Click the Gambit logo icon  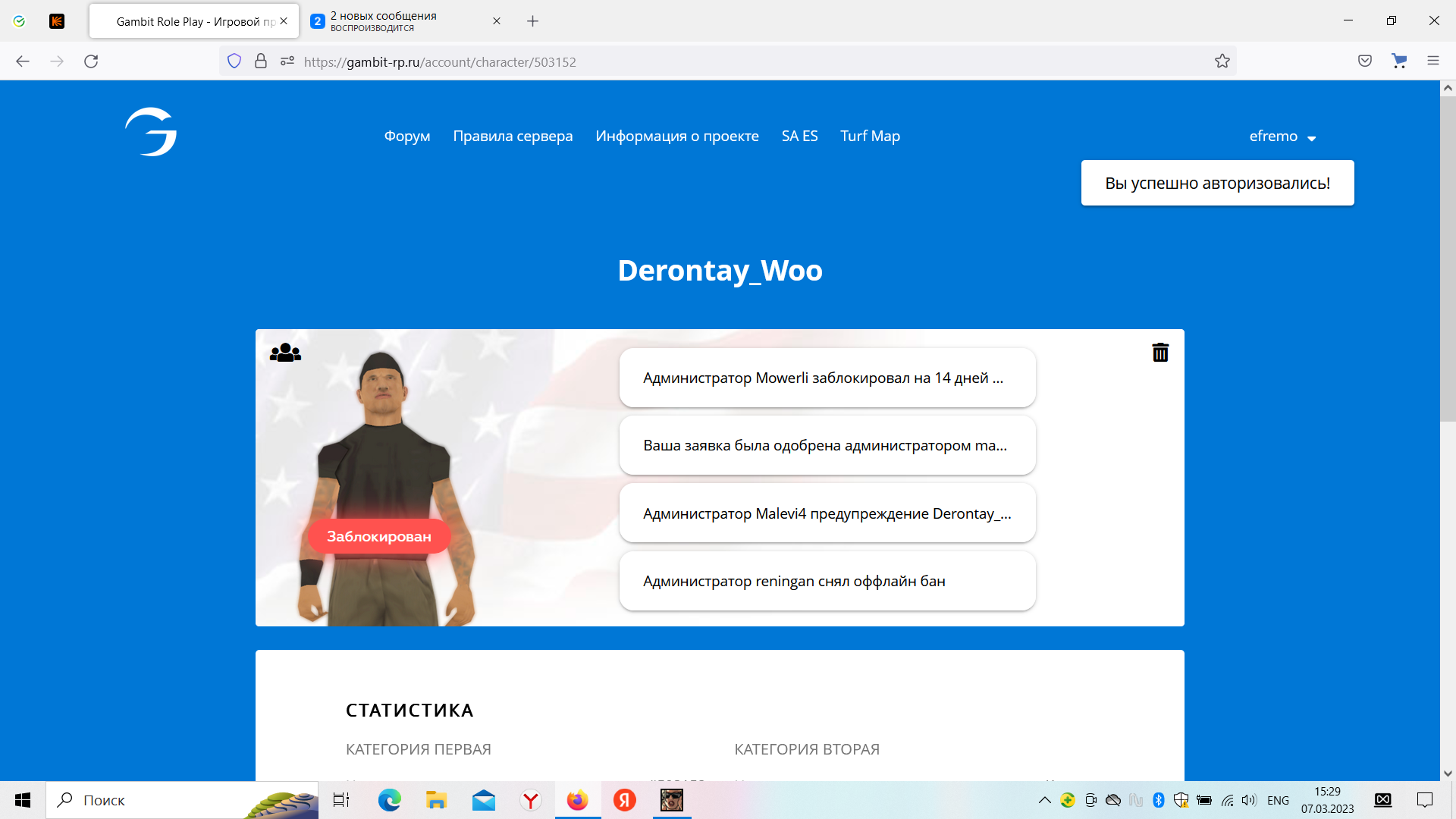pyautogui.click(x=151, y=132)
